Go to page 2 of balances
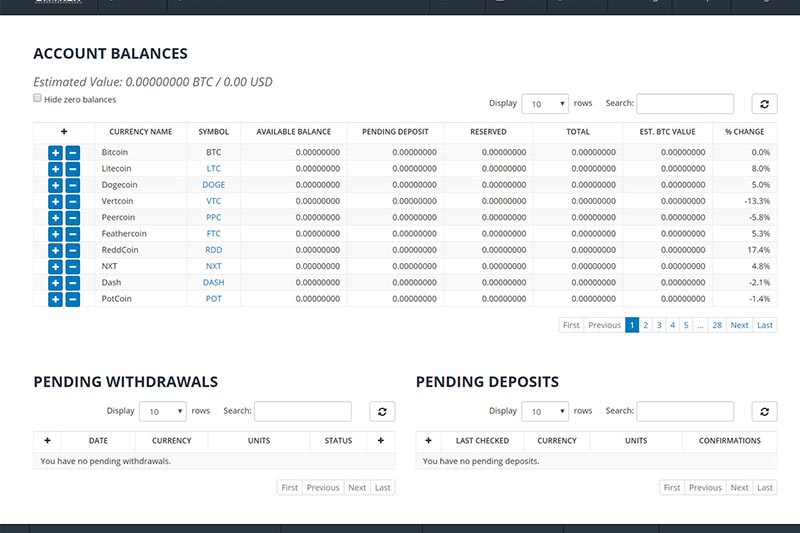 tap(645, 325)
